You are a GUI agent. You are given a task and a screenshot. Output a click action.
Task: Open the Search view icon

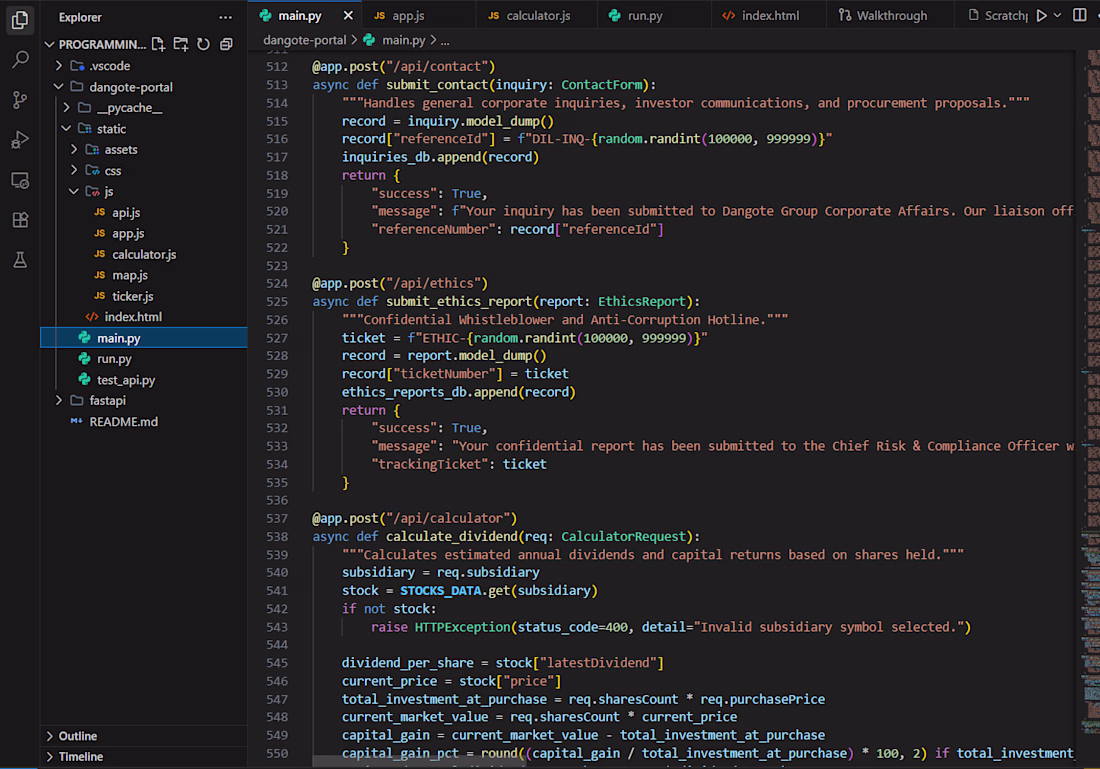[20, 60]
